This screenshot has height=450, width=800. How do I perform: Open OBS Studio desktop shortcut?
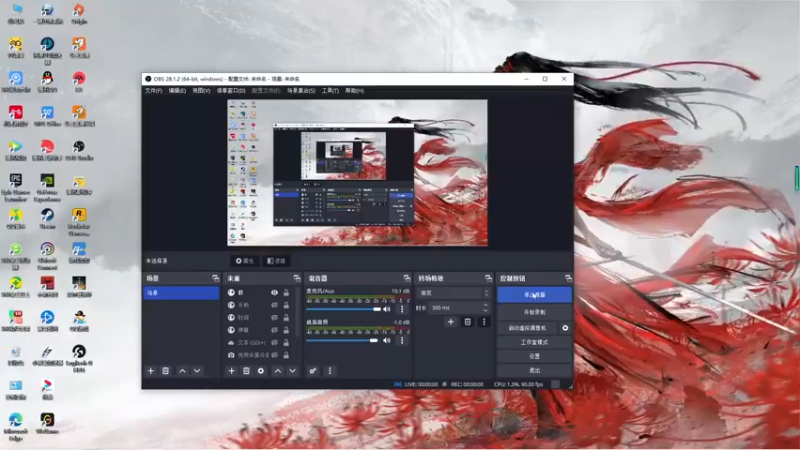(x=79, y=151)
